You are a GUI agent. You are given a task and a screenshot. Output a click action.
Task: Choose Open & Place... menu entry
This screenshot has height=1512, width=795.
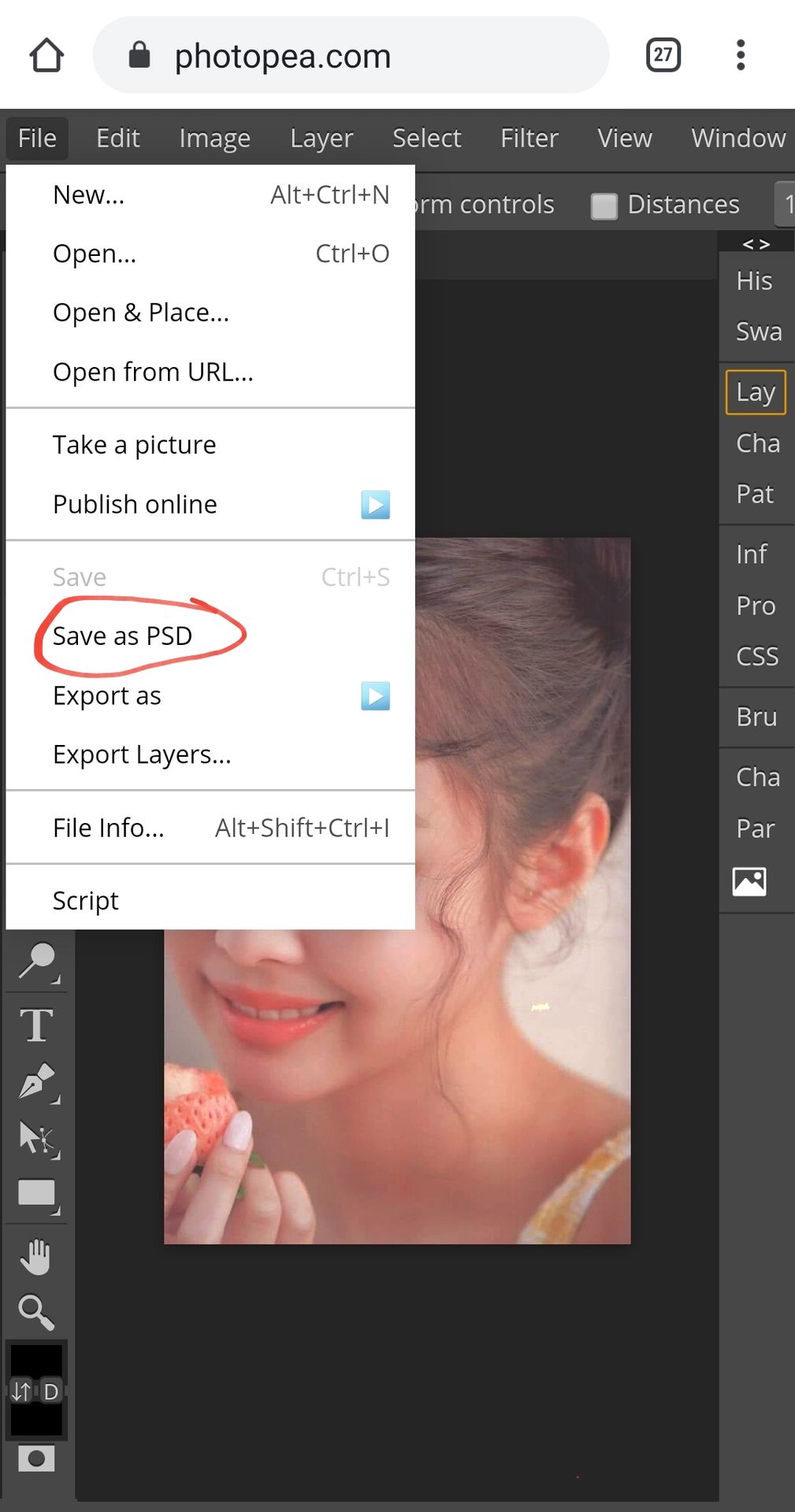click(x=210, y=313)
